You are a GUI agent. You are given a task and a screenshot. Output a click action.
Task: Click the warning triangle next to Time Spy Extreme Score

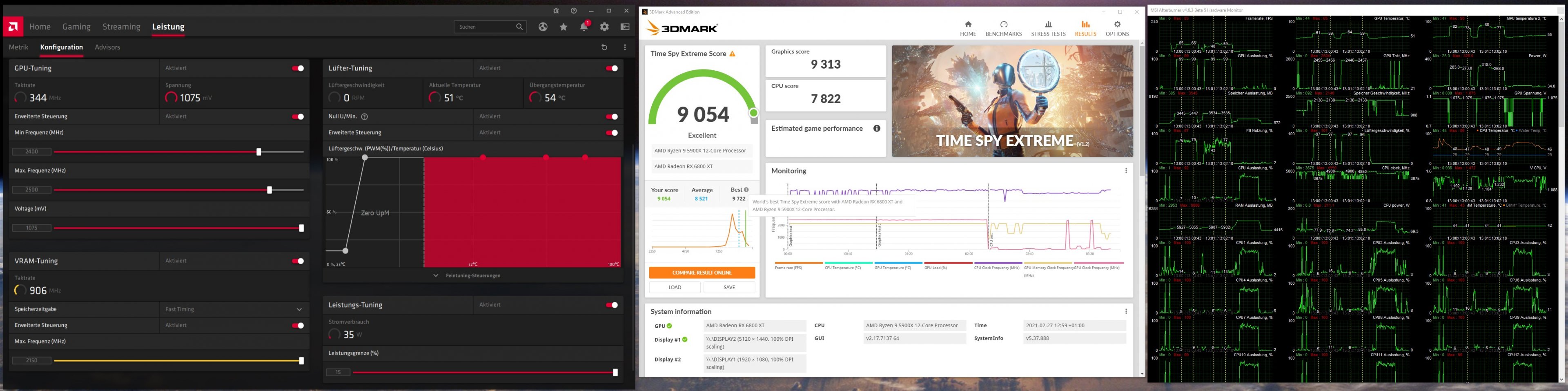click(x=732, y=54)
